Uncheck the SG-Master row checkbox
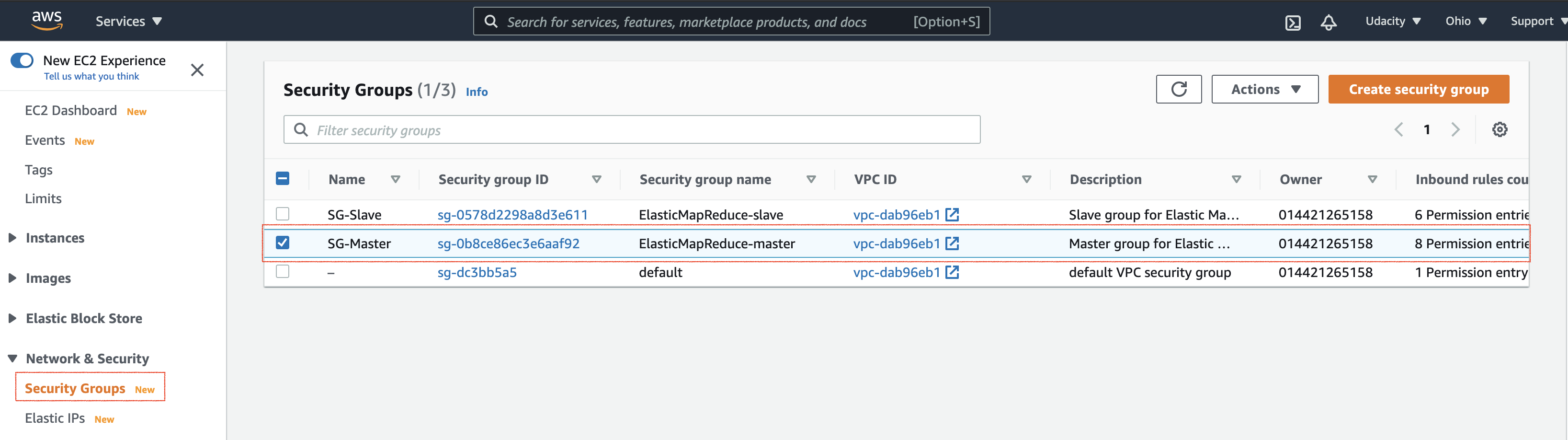1568x440 pixels. [x=283, y=243]
